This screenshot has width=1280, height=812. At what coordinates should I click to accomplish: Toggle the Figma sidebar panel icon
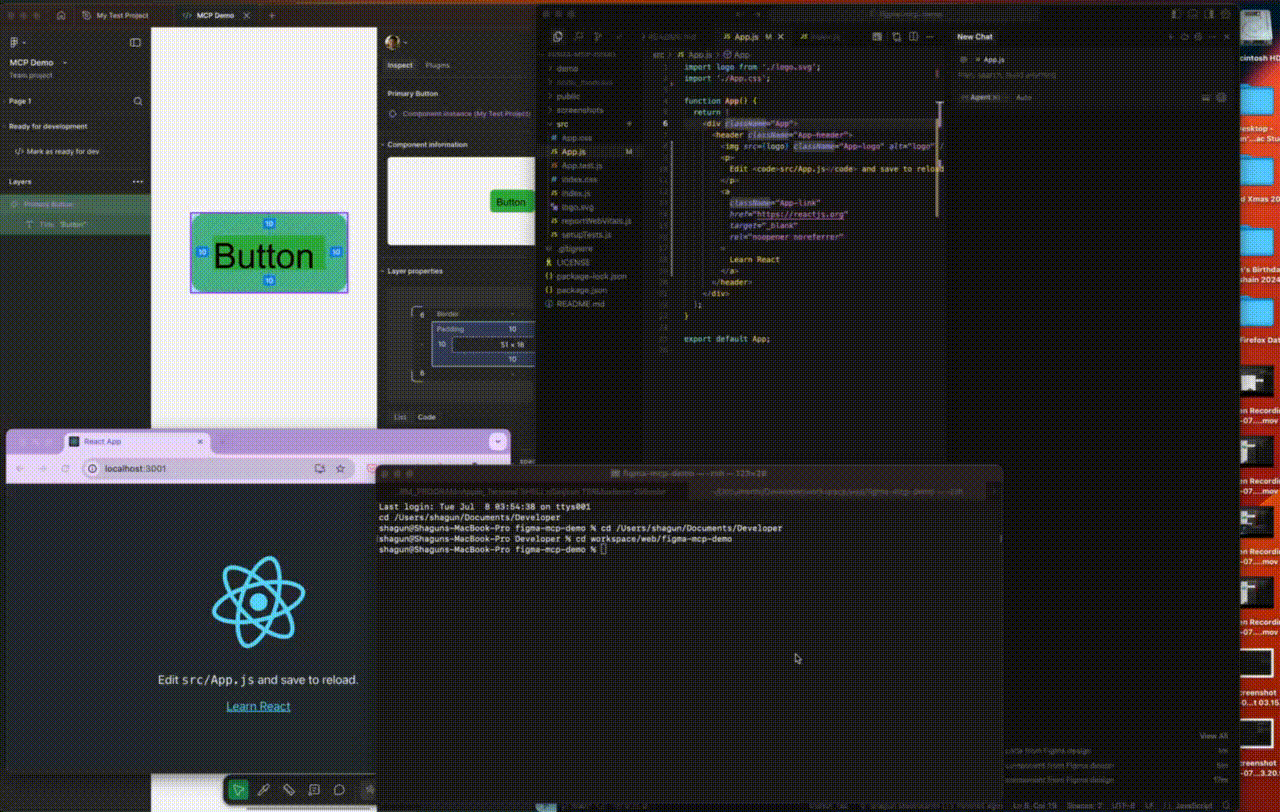[135, 43]
